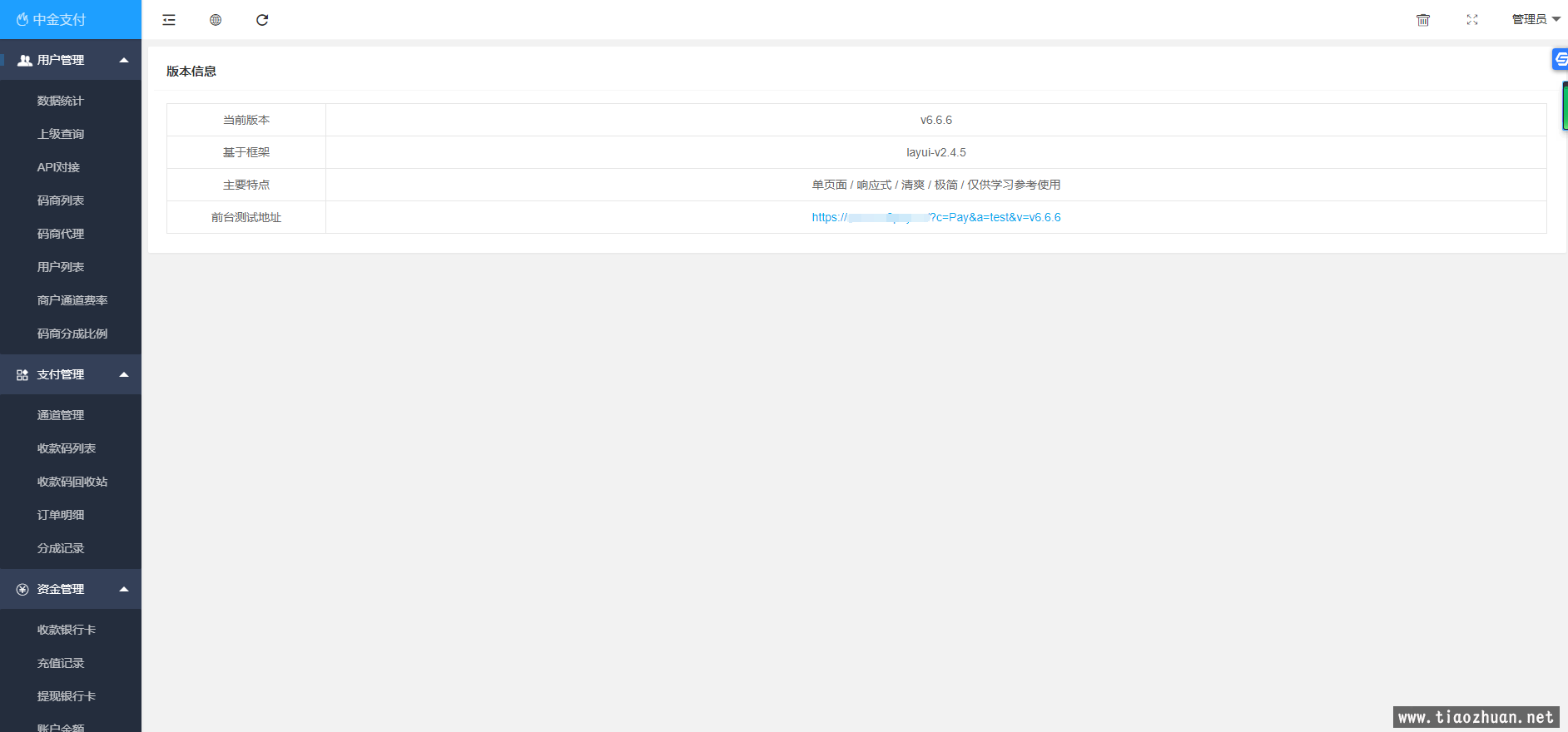
Task: Click the 中金支付 logo
Action: coord(52,19)
